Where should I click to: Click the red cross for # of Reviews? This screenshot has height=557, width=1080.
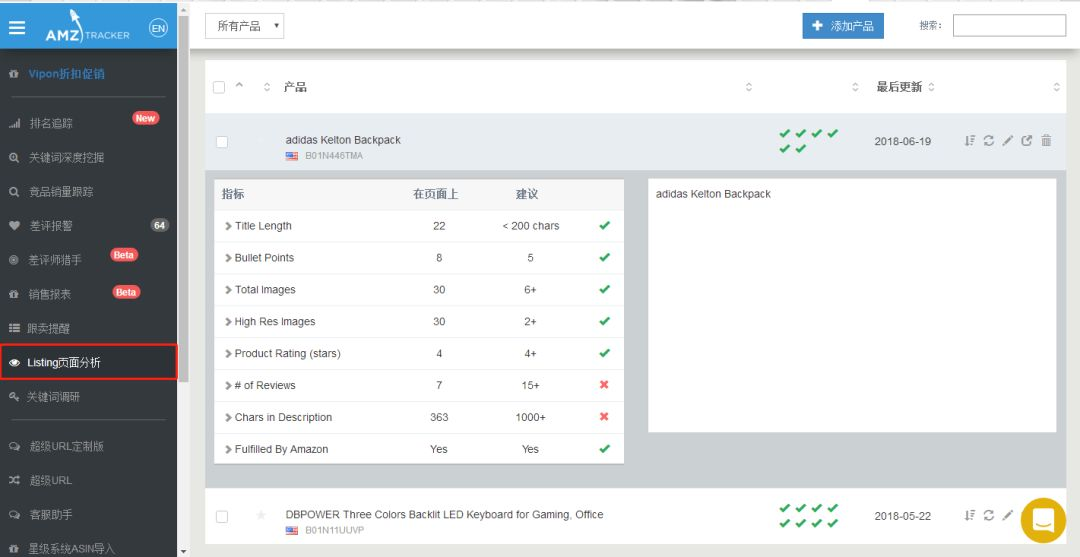pos(604,385)
